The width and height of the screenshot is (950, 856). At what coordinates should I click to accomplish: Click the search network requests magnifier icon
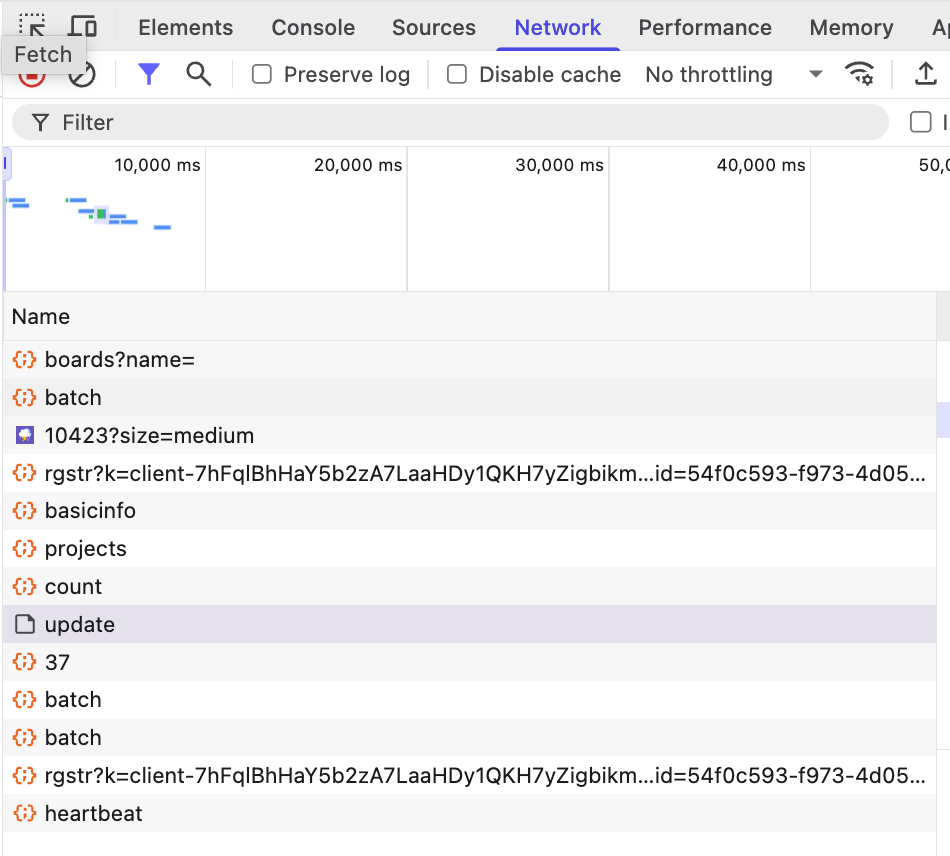click(x=198, y=74)
